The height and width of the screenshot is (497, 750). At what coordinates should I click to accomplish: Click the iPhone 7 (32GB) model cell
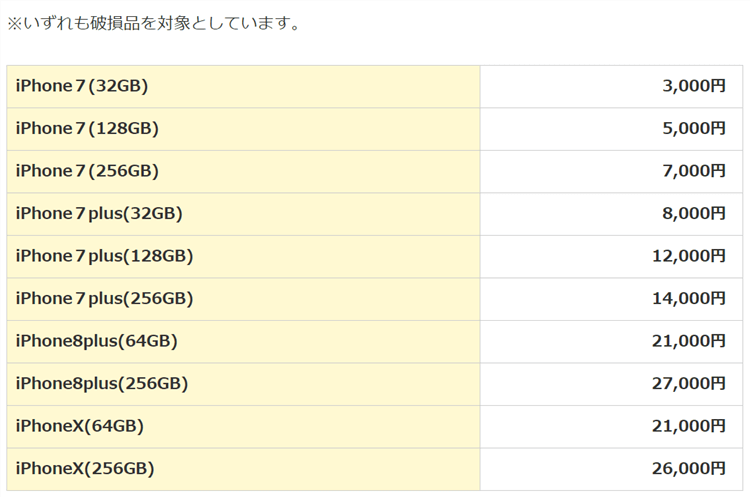(x=82, y=86)
